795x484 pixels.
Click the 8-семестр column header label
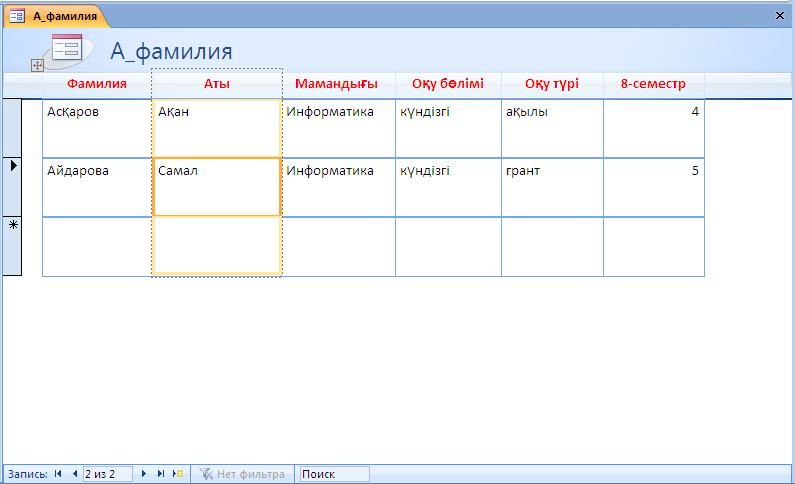[653, 84]
